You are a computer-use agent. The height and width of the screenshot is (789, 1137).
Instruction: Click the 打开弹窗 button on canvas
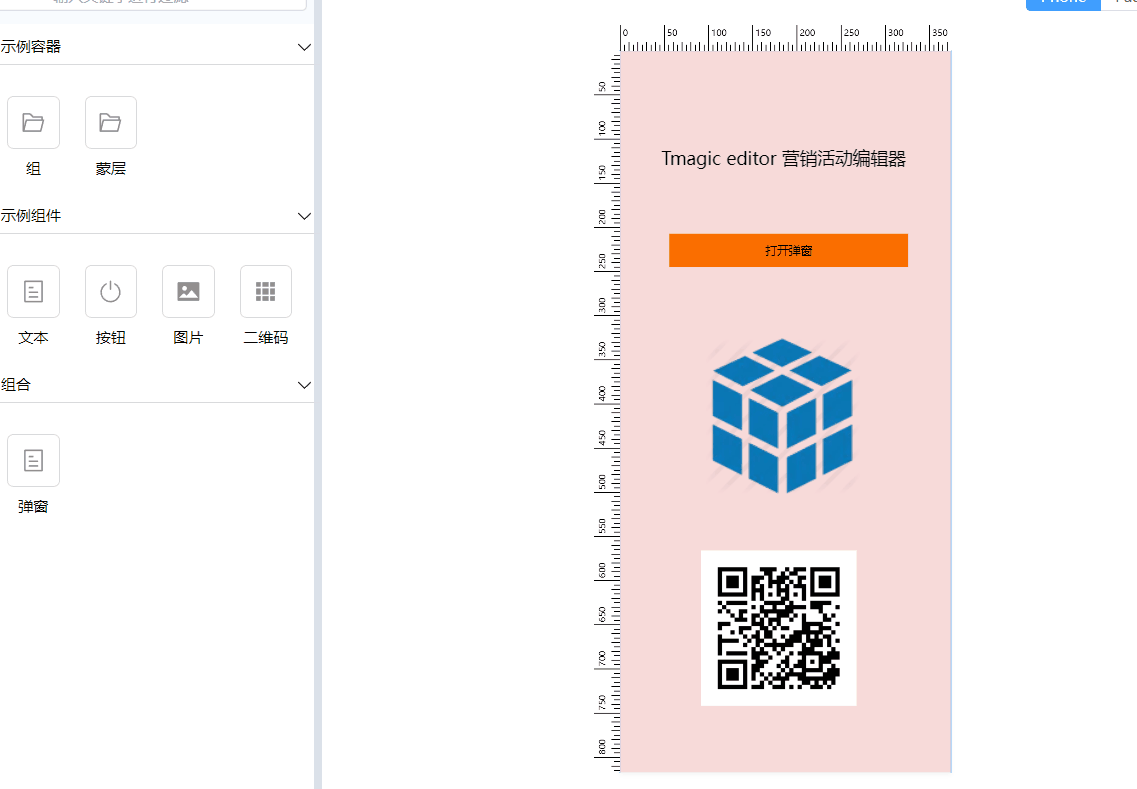pyautogui.click(x=788, y=250)
